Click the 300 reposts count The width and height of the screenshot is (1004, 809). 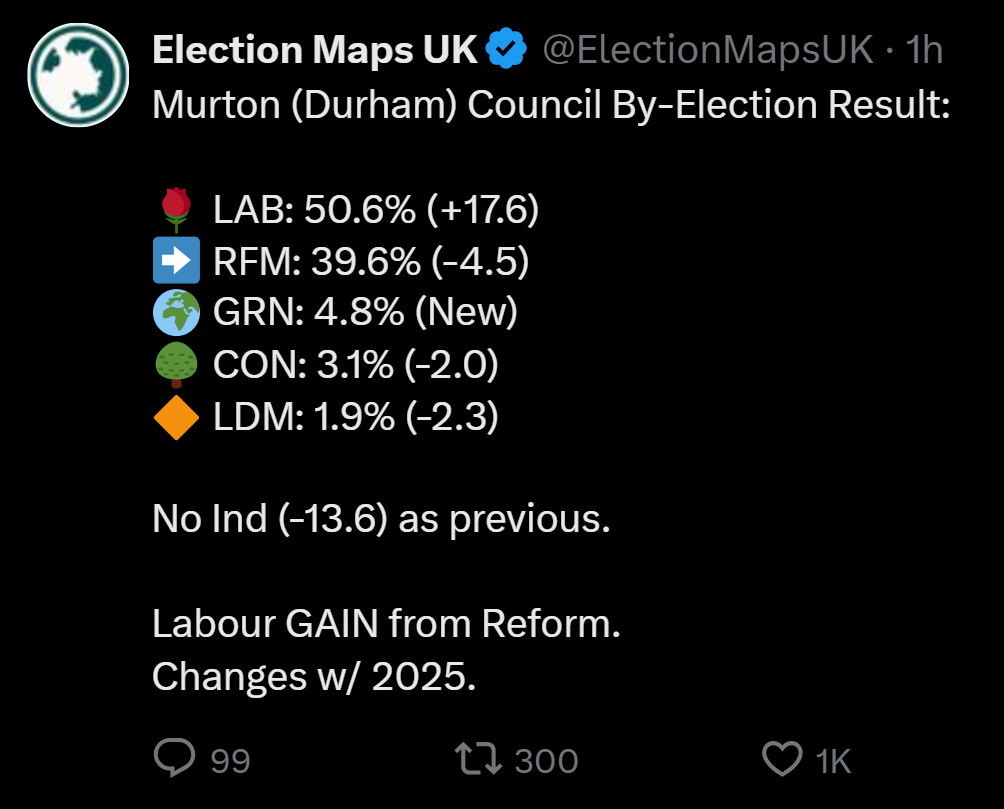point(546,761)
